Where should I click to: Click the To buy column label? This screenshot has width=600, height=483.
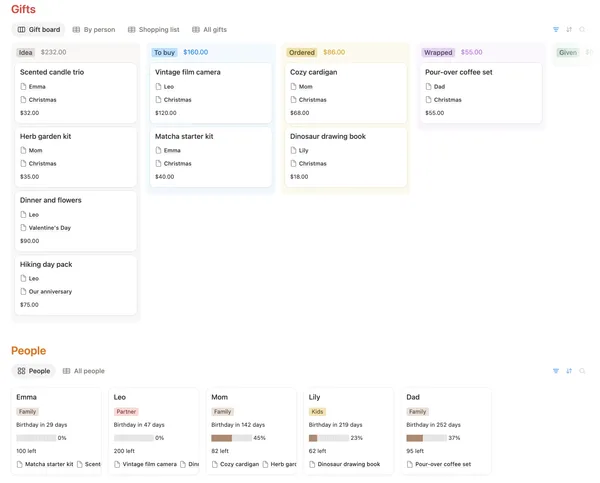[165, 52]
